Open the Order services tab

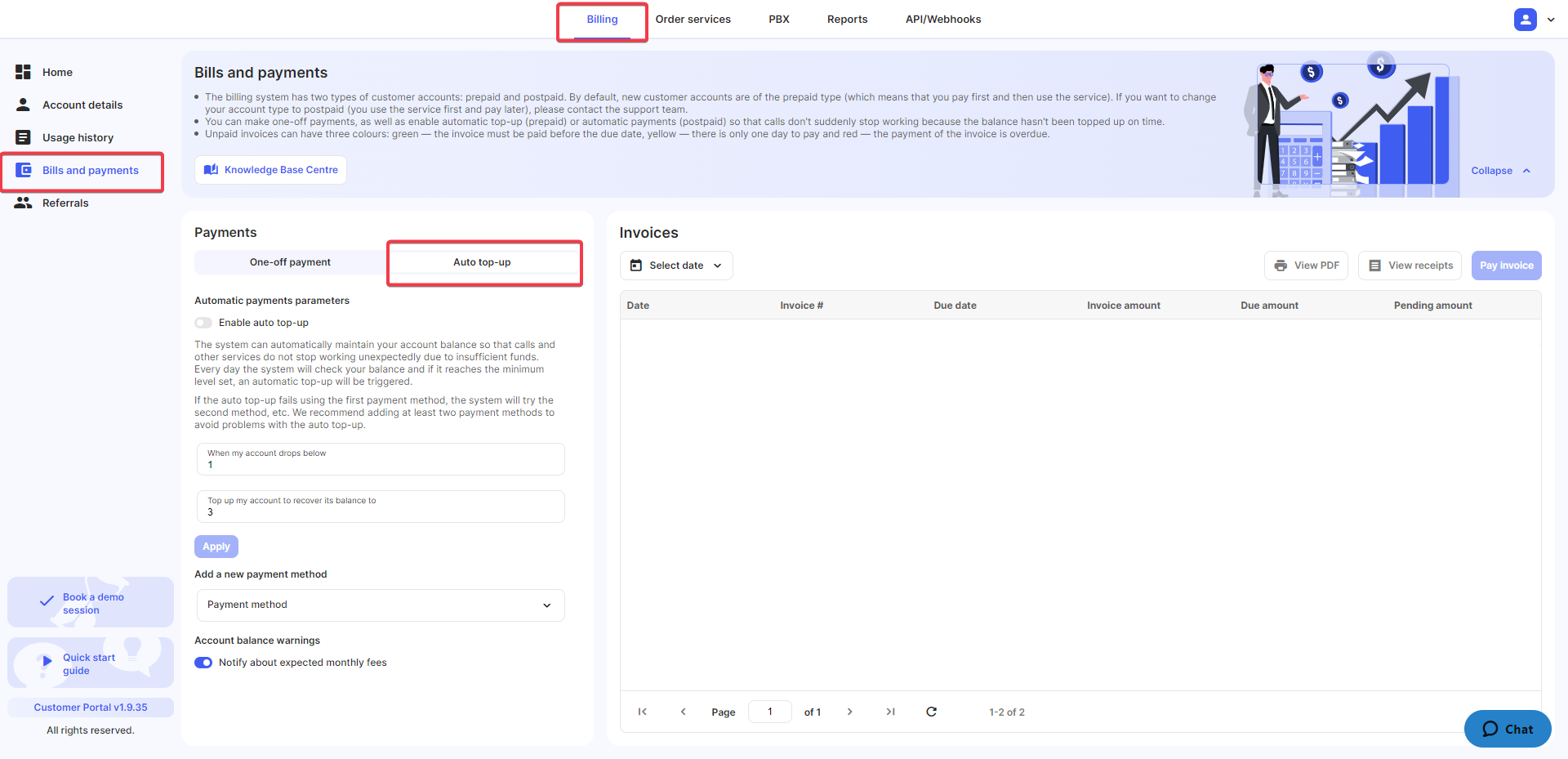693,20
